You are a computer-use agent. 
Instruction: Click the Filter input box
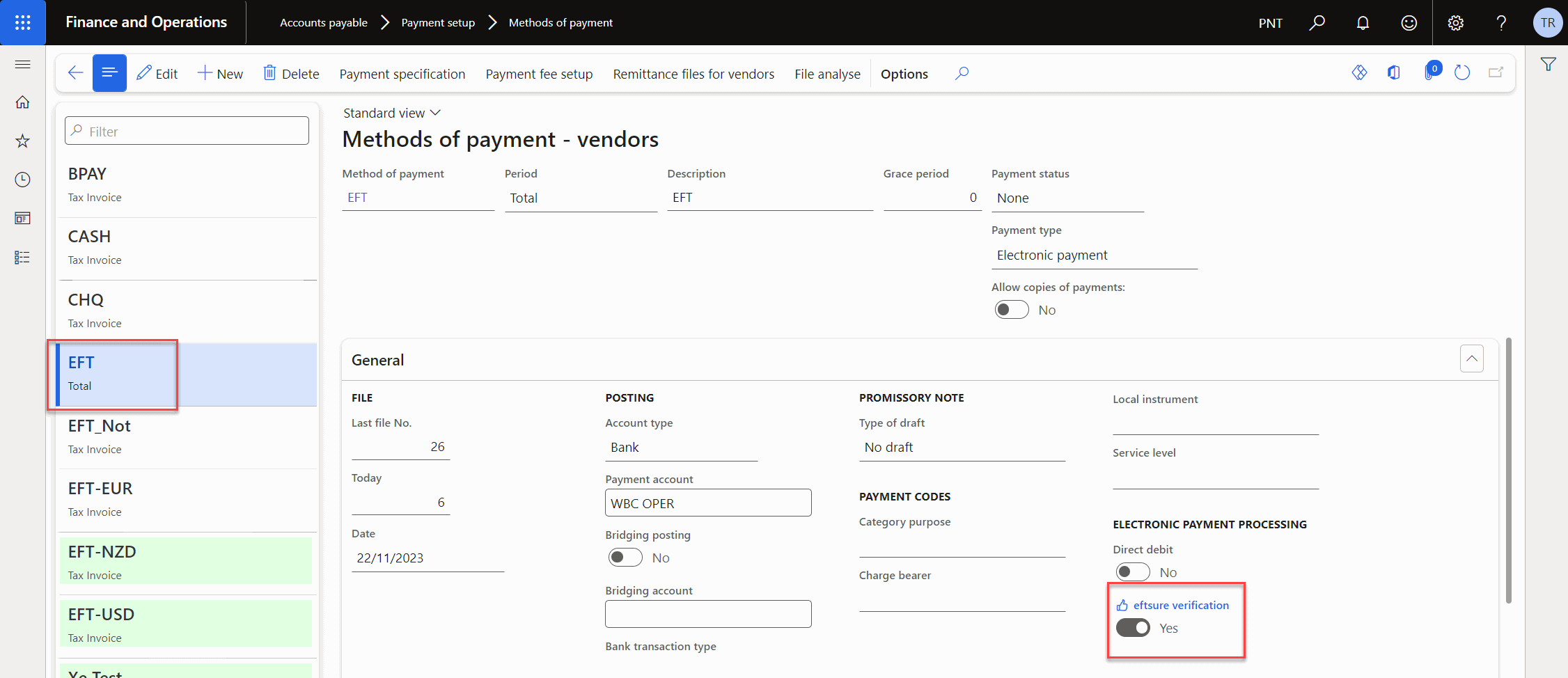point(187,131)
